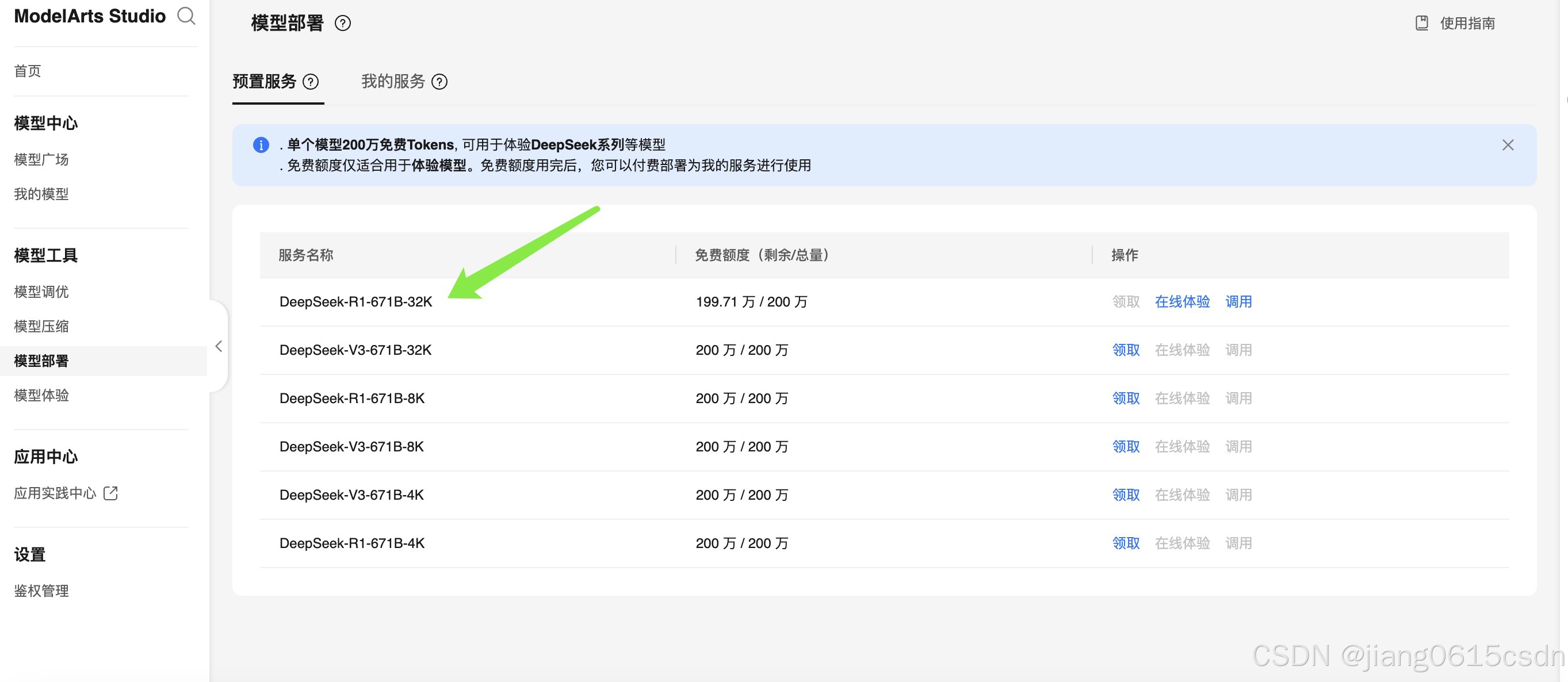This screenshot has height=682, width=1568.
Task: Switch to the 我的服务 tab
Action: 393,82
